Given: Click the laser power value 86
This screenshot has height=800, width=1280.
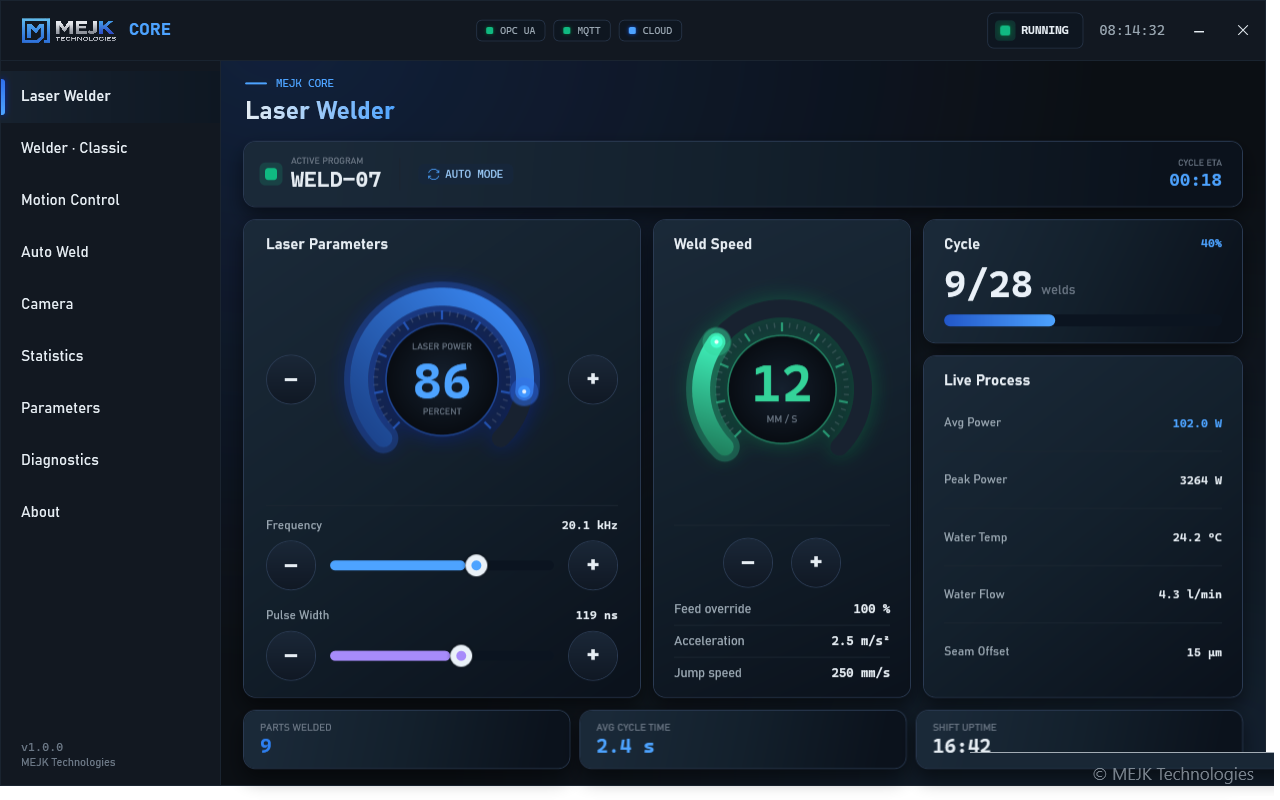Looking at the screenshot, I should tap(442, 381).
